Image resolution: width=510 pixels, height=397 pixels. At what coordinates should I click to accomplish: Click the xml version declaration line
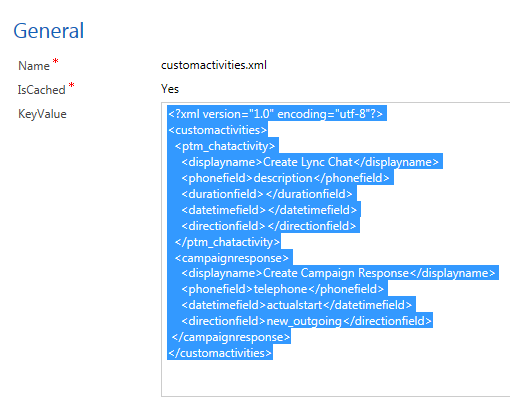[276, 114]
